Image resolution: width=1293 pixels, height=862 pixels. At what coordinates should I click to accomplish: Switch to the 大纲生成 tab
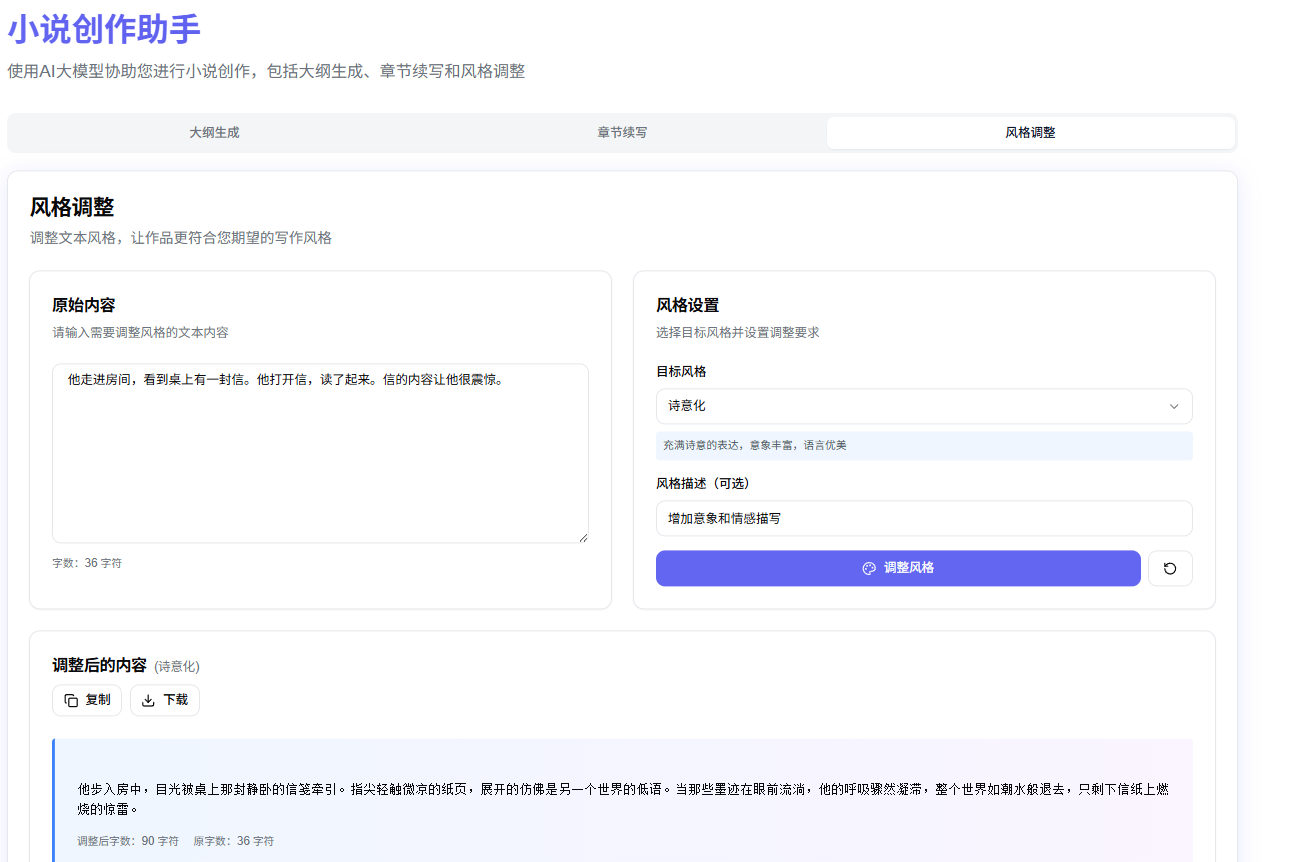tap(213, 132)
